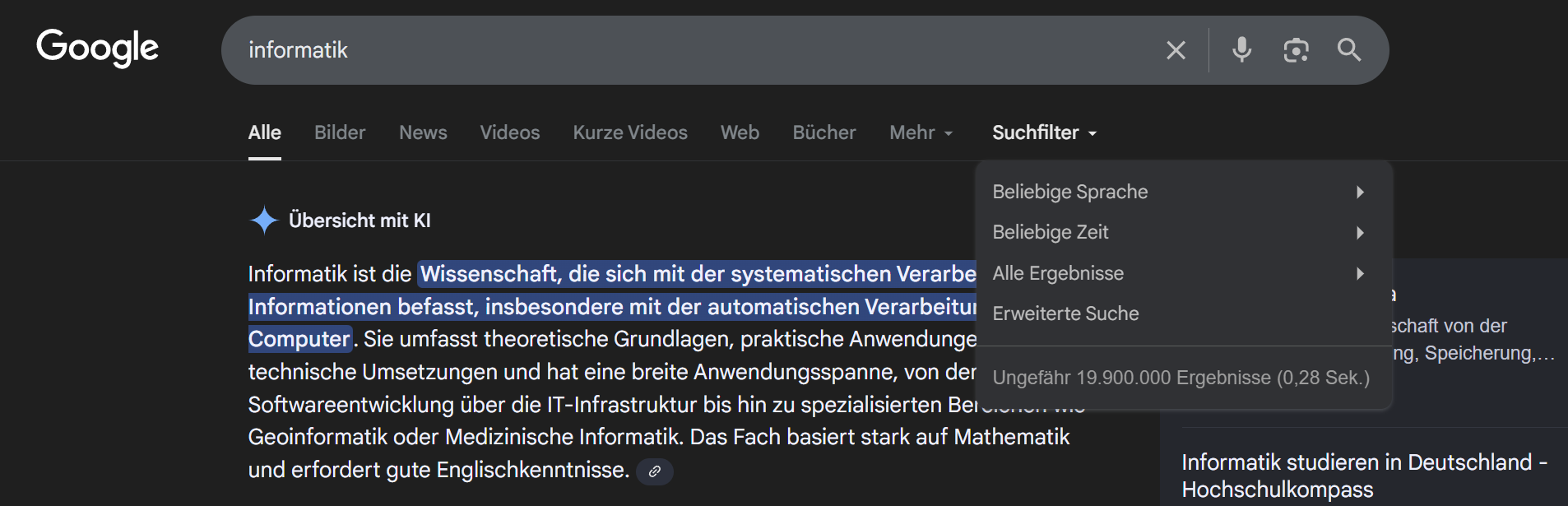Expand the Mehr dropdown

click(x=921, y=132)
